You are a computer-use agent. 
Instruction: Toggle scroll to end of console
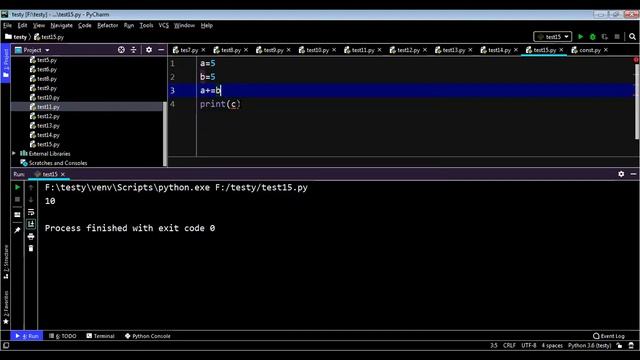point(31,224)
